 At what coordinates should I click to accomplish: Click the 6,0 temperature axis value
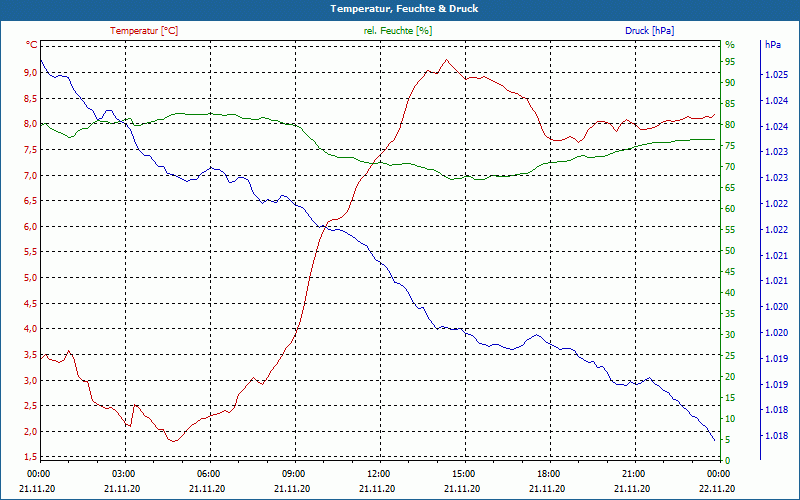click(31, 226)
